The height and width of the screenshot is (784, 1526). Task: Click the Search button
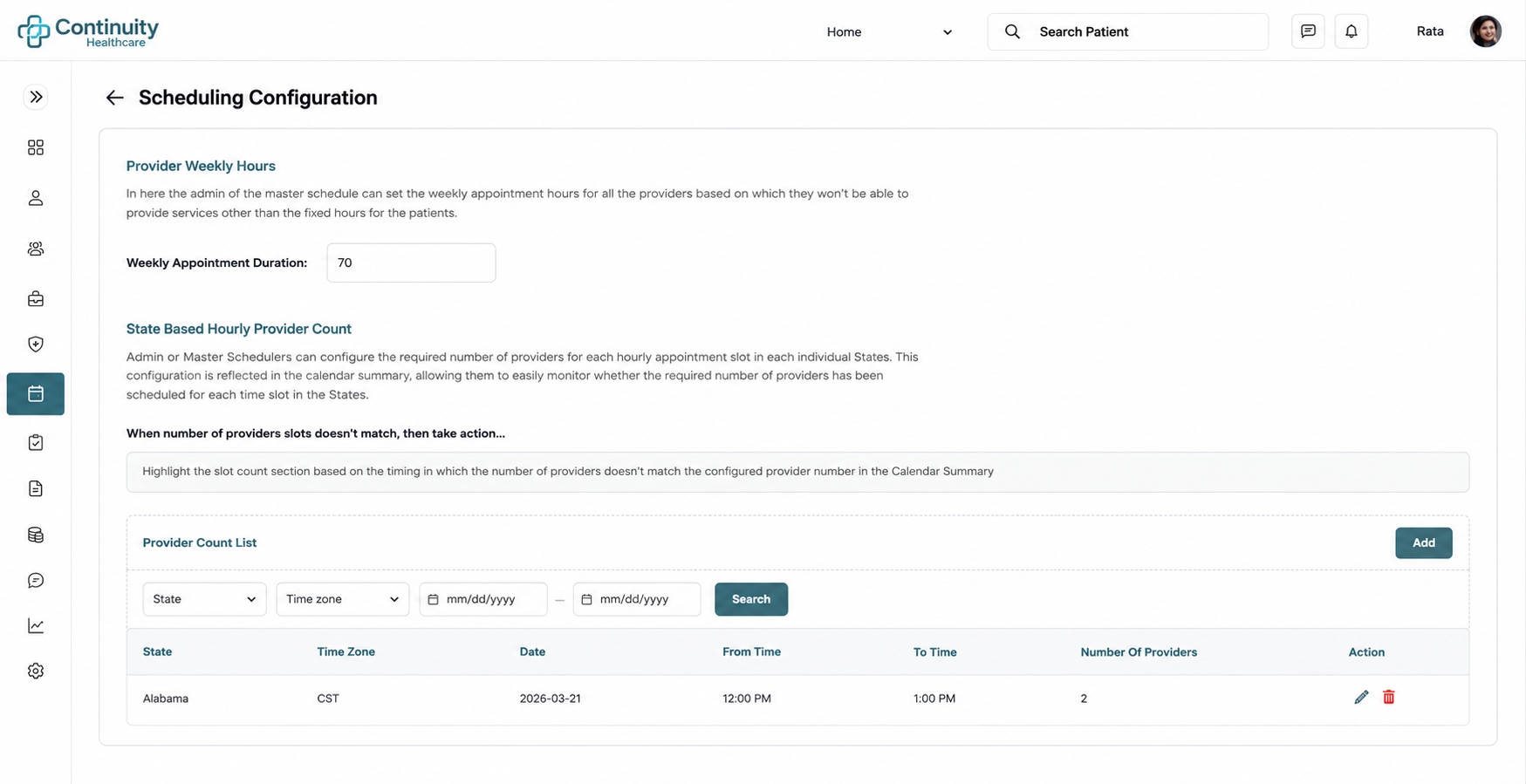point(751,599)
